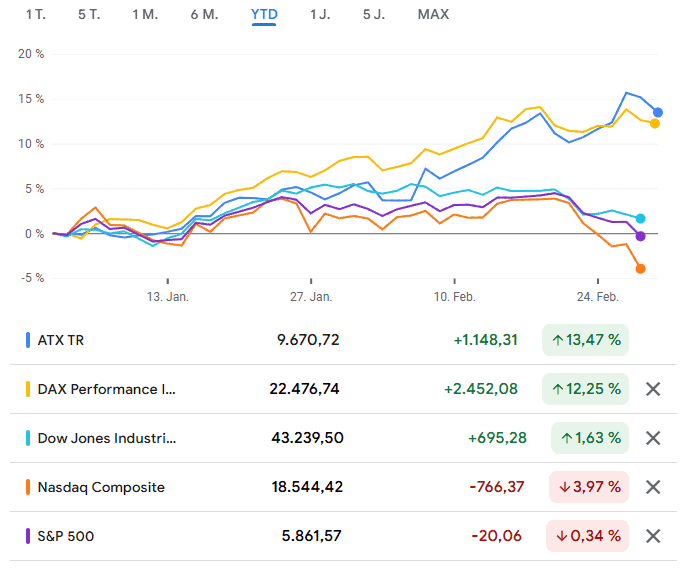The height and width of the screenshot is (569, 686).
Task: Click the ATX TR value 9.670,72
Action: pos(308,340)
